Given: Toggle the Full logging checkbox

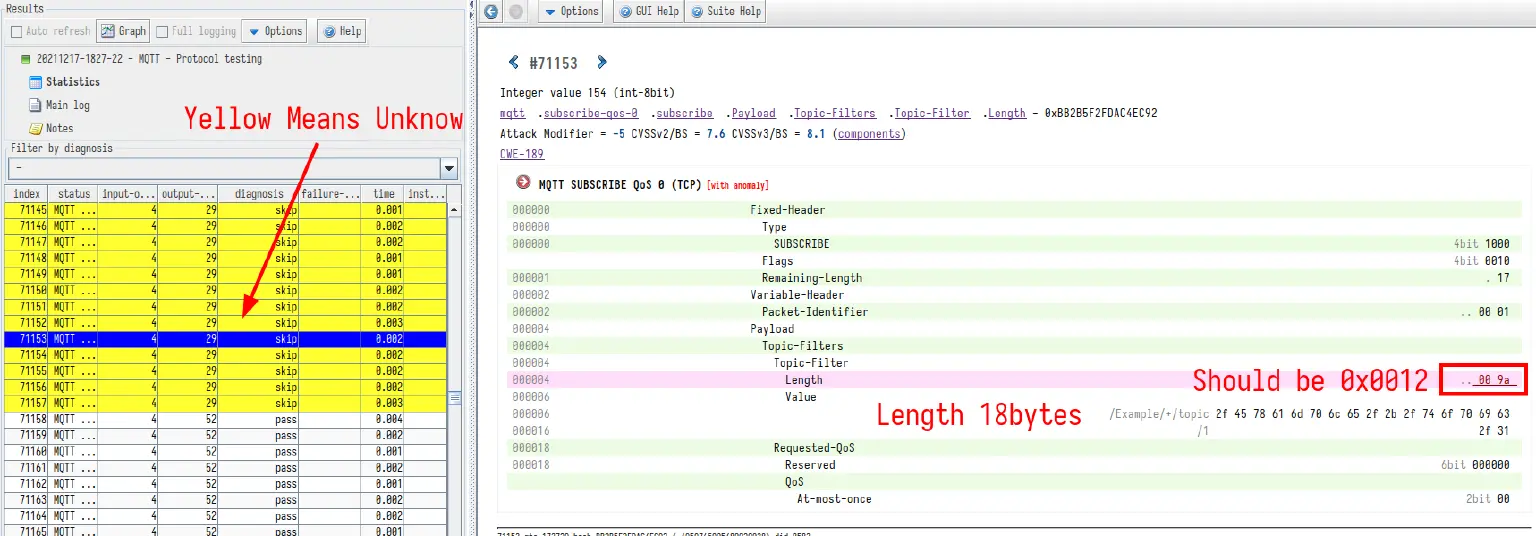Looking at the screenshot, I should (161, 31).
